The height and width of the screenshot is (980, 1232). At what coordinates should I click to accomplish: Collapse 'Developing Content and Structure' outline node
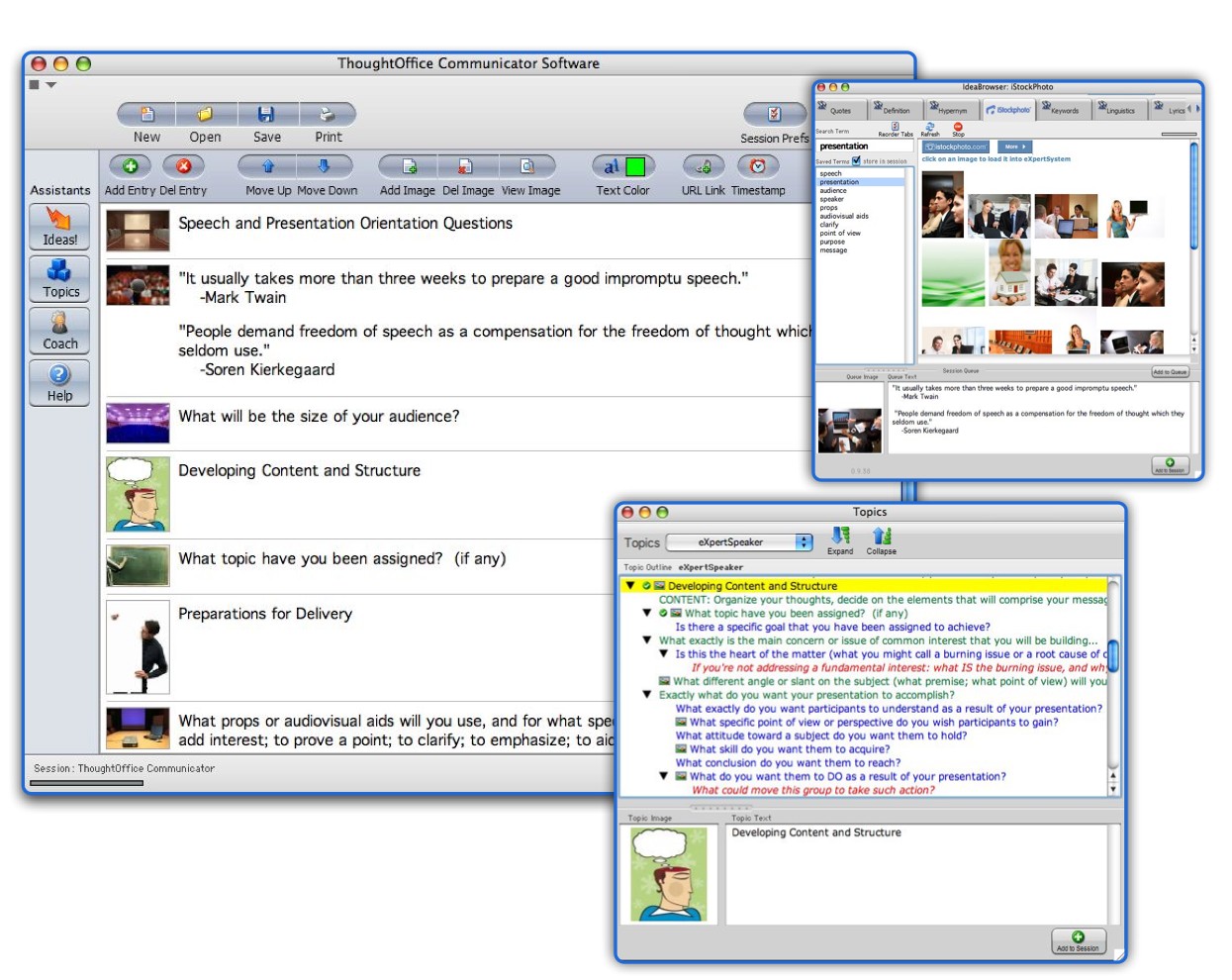click(x=630, y=586)
